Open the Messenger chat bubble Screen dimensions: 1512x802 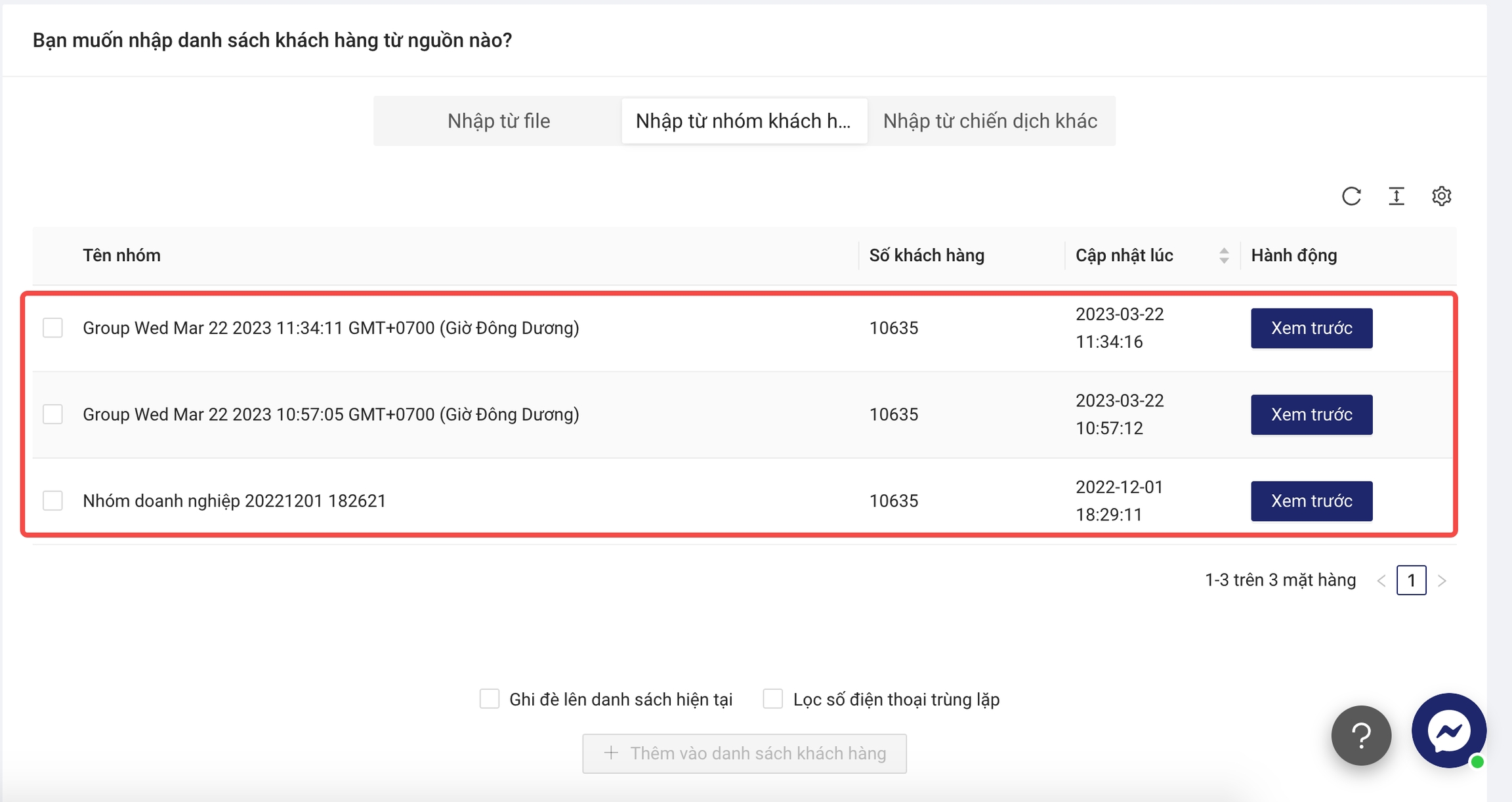(1448, 730)
